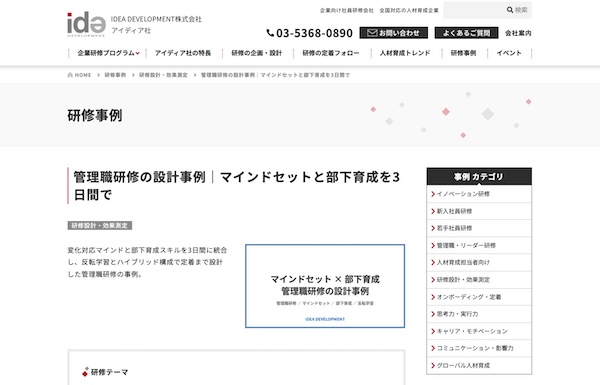The height and width of the screenshot is (385, 600).
Task: Open イノベーション研修 category
Action: click(479, 194)
